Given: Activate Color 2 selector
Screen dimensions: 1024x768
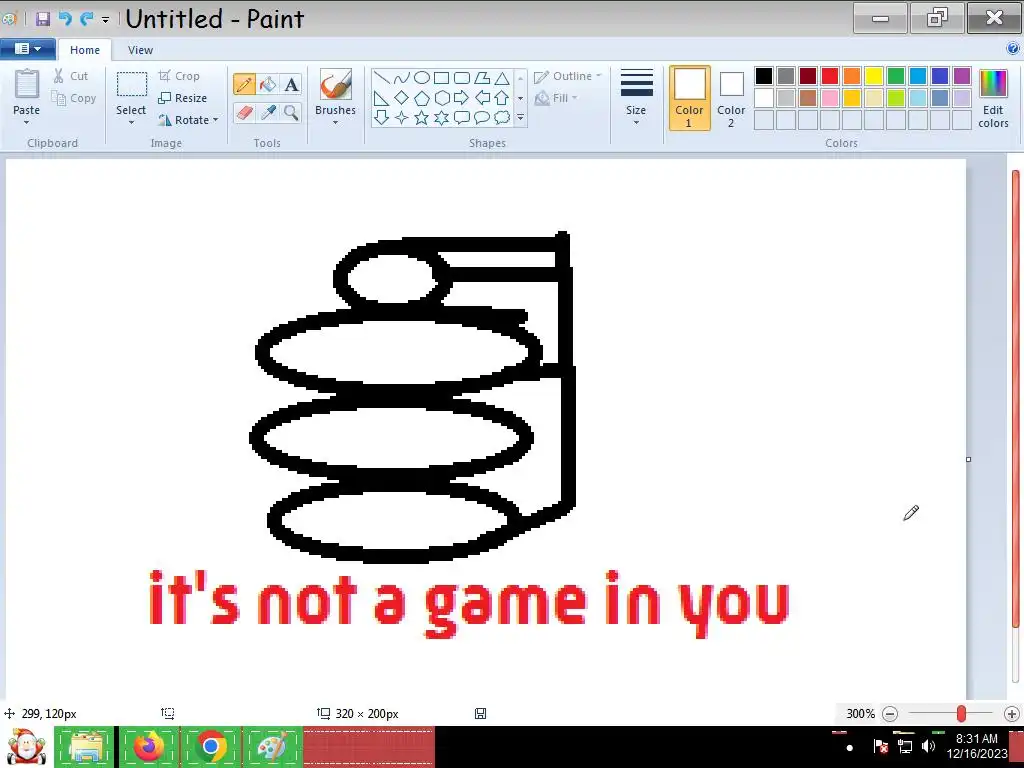Looking at the screenshot, I should click(731, 98).
